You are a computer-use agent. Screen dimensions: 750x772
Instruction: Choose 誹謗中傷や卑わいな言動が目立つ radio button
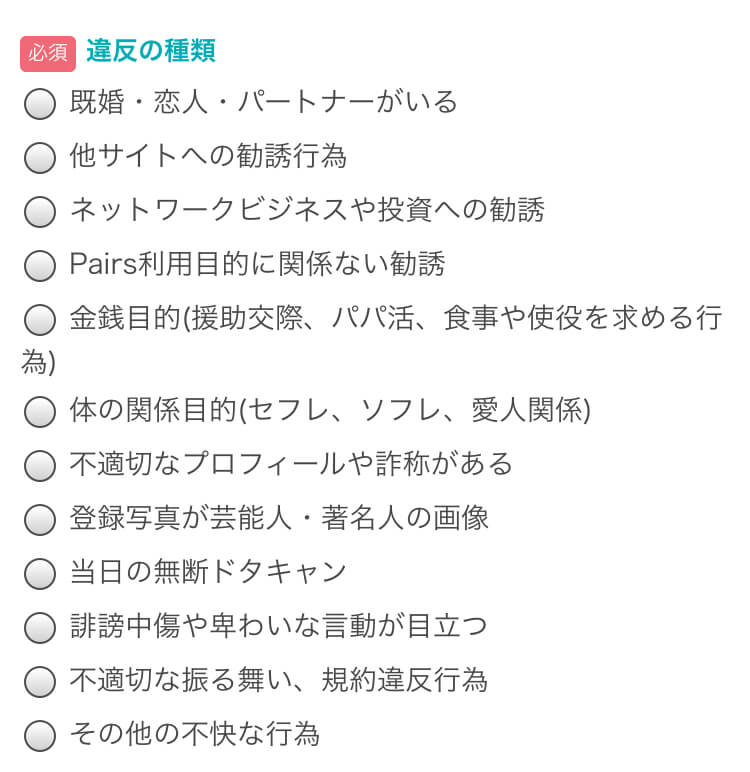click(x=39, y=627)
